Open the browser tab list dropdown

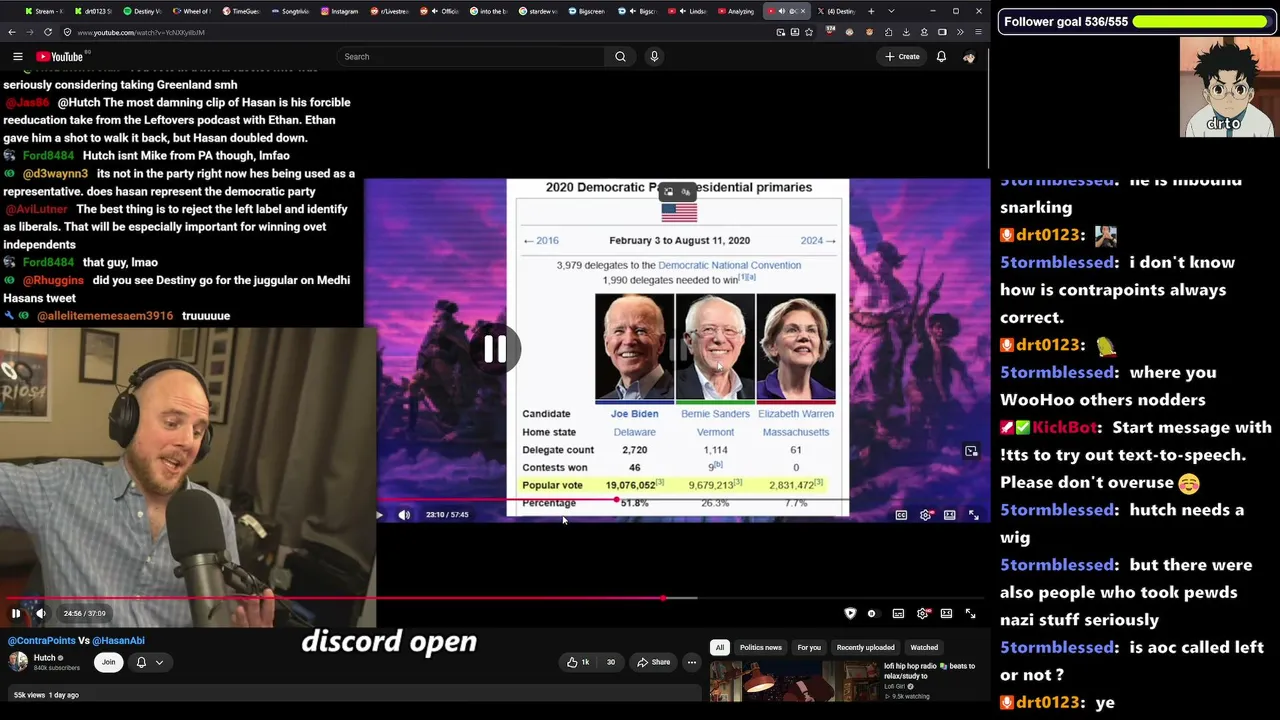pyautogui.click(x=891, y=11)
